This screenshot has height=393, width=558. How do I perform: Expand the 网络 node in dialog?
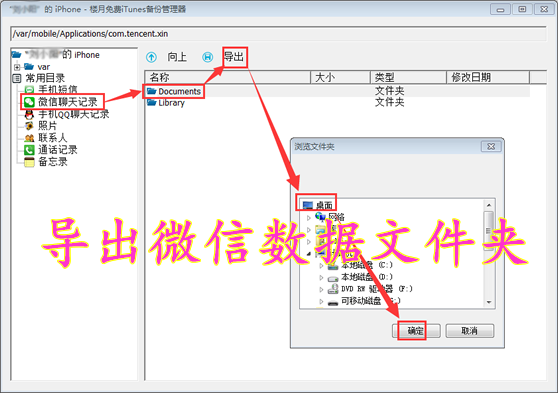(x=309, y=217)
